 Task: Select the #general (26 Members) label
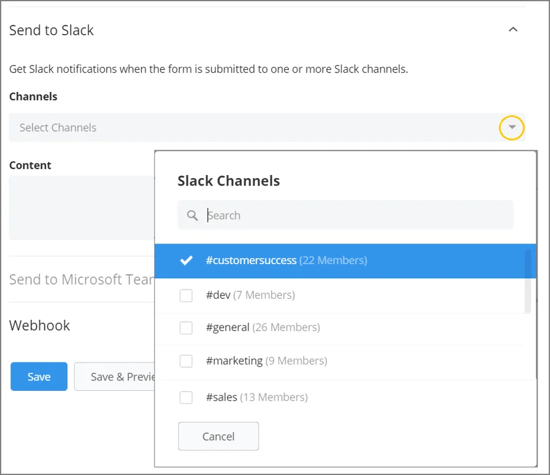coord(263,328)
